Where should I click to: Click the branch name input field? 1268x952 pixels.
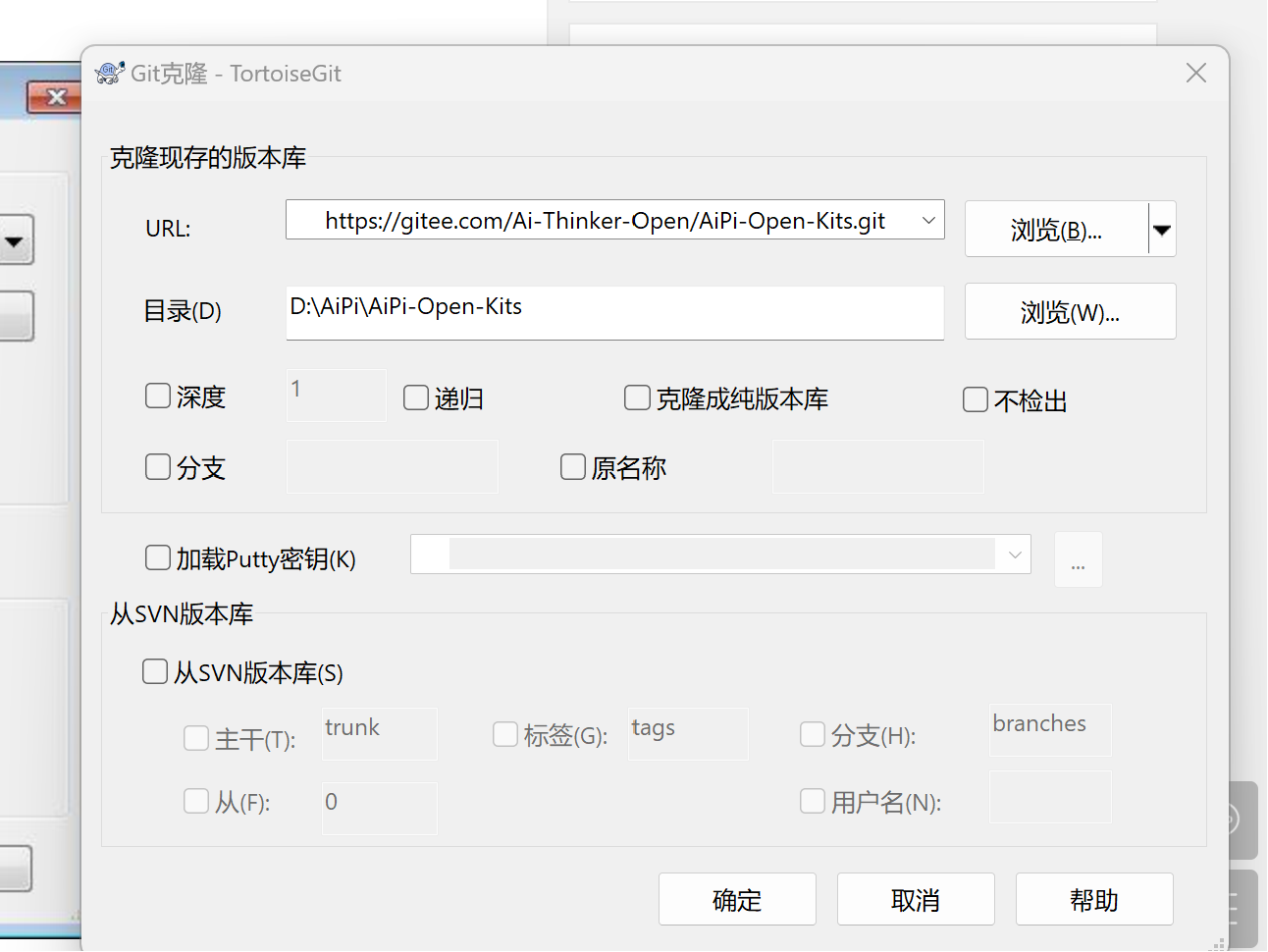click(393, 466)
